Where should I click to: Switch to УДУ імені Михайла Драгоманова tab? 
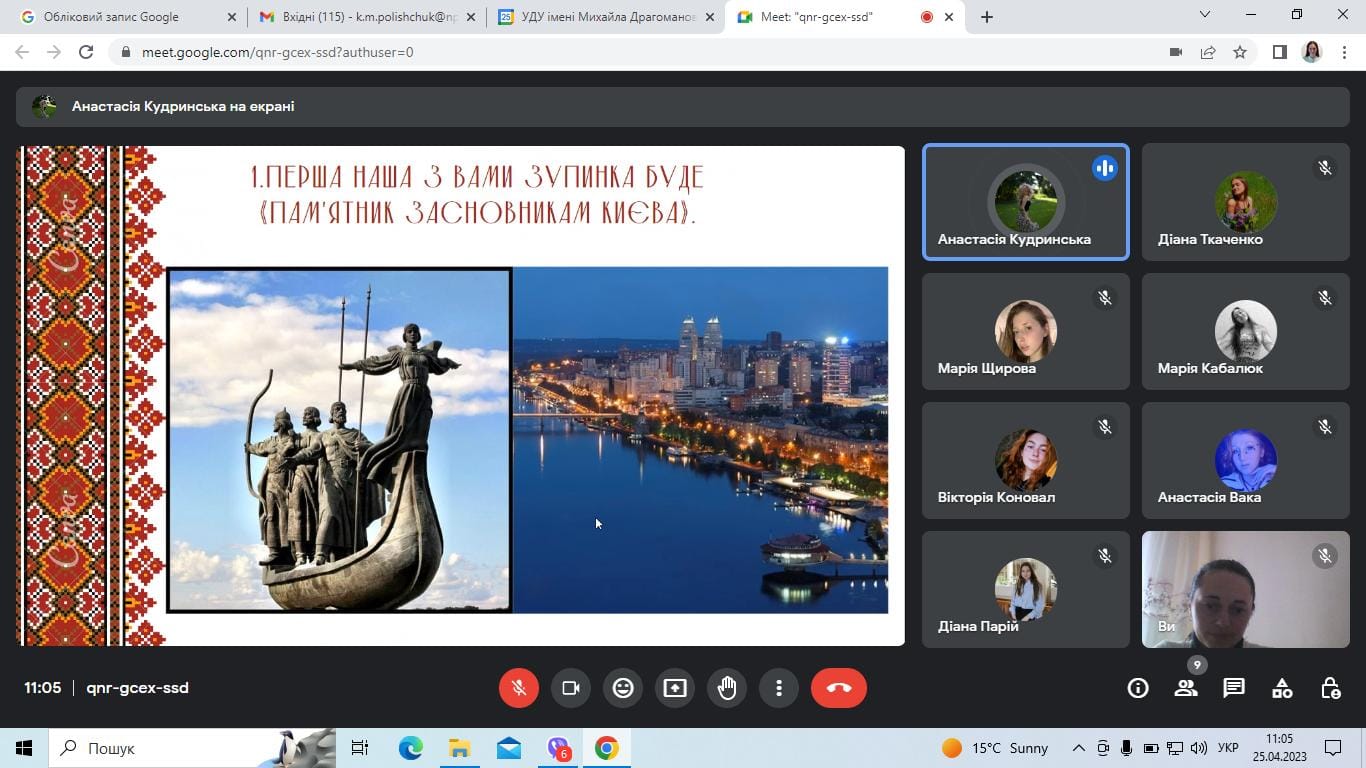(x=607, y=17)
